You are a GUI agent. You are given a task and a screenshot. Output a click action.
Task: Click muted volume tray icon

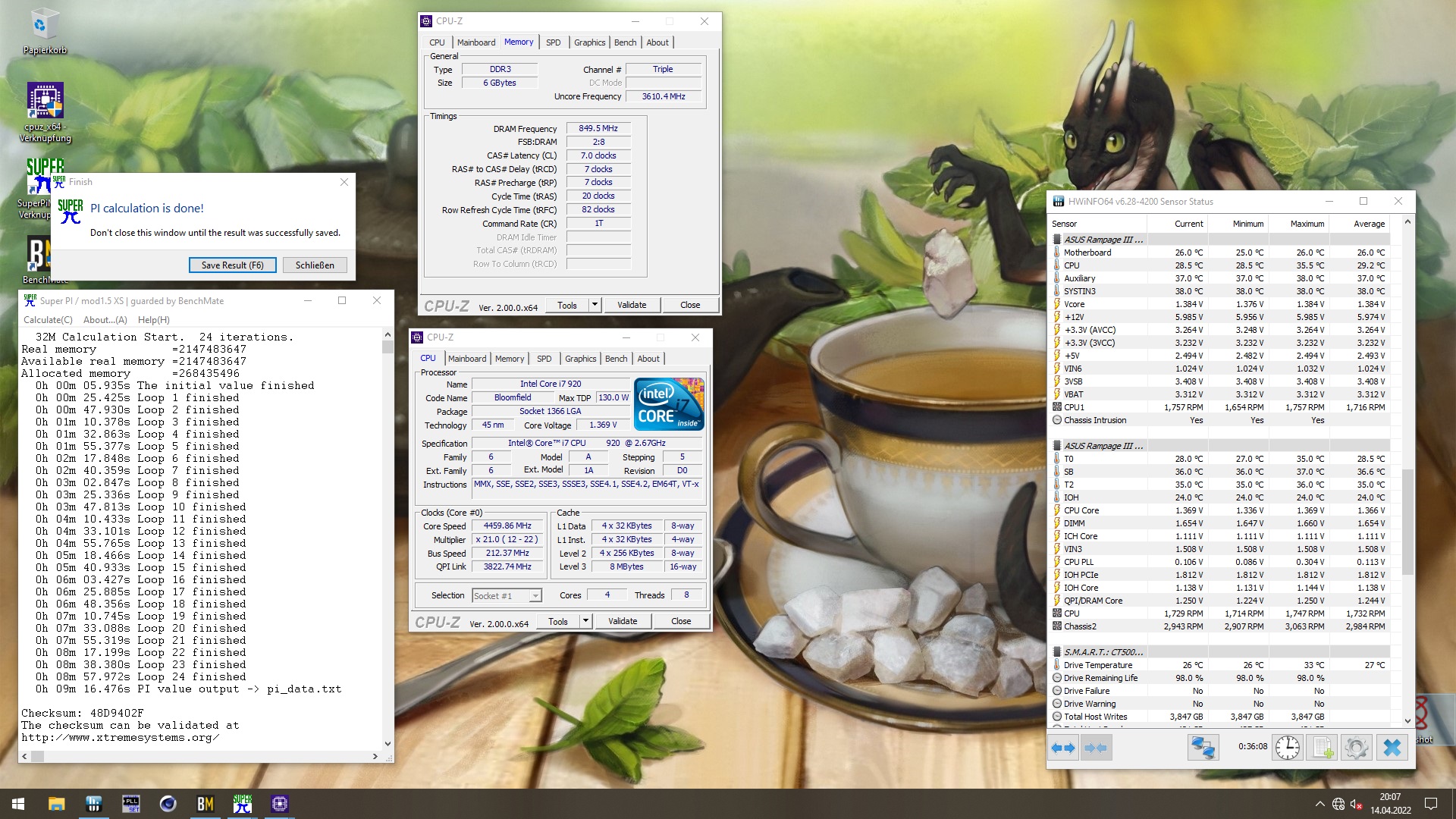point(1357,804)
